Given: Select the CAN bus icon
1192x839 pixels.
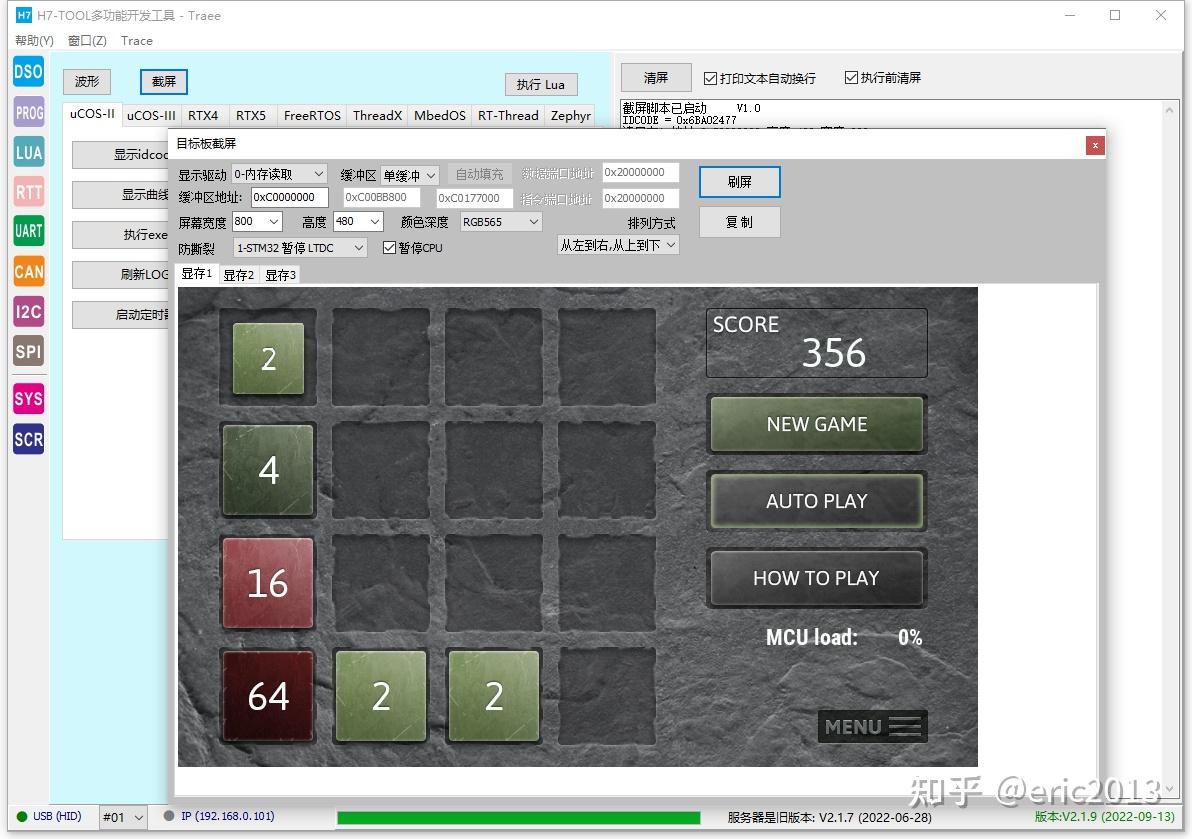Looking at the screenshot, I should point(27,271).
